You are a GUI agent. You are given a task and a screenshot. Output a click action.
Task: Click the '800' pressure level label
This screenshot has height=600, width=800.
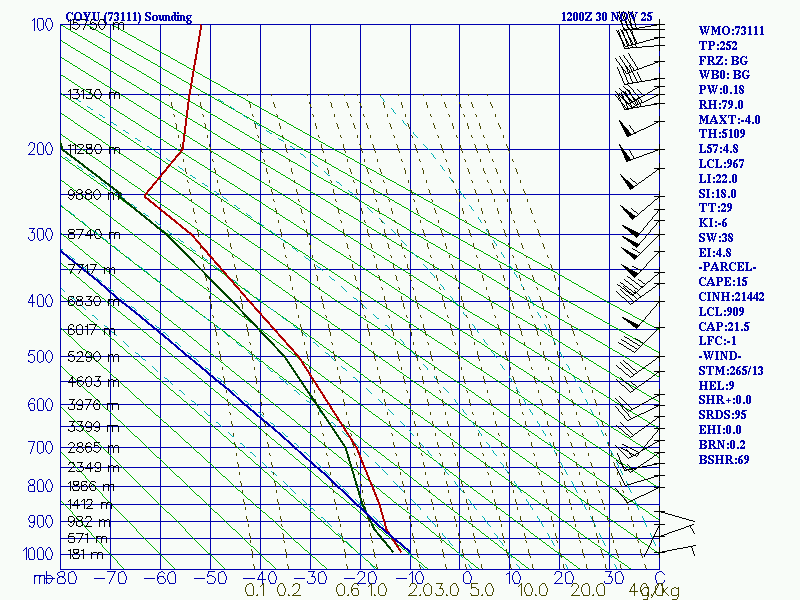pyautogui.click(x=40, y=486)
